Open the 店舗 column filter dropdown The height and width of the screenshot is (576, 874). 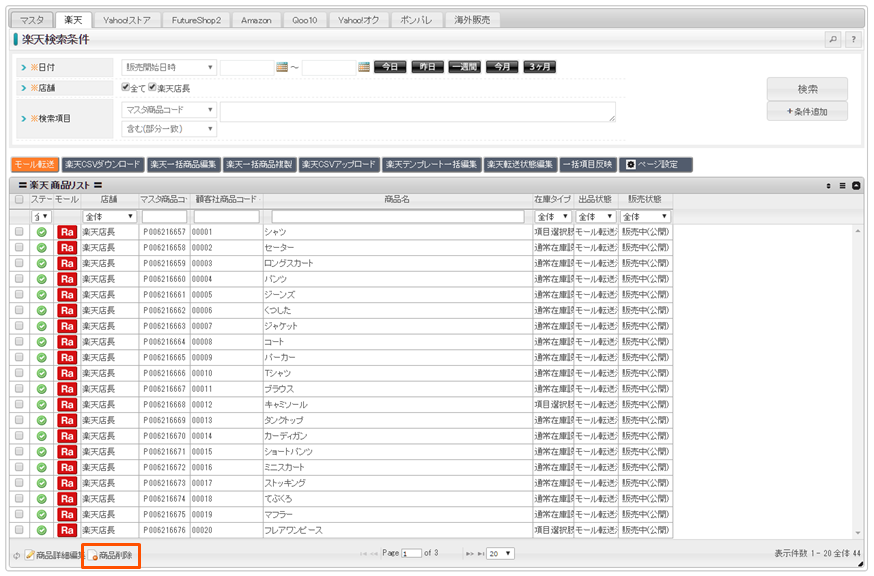click(x=109, y=216)
